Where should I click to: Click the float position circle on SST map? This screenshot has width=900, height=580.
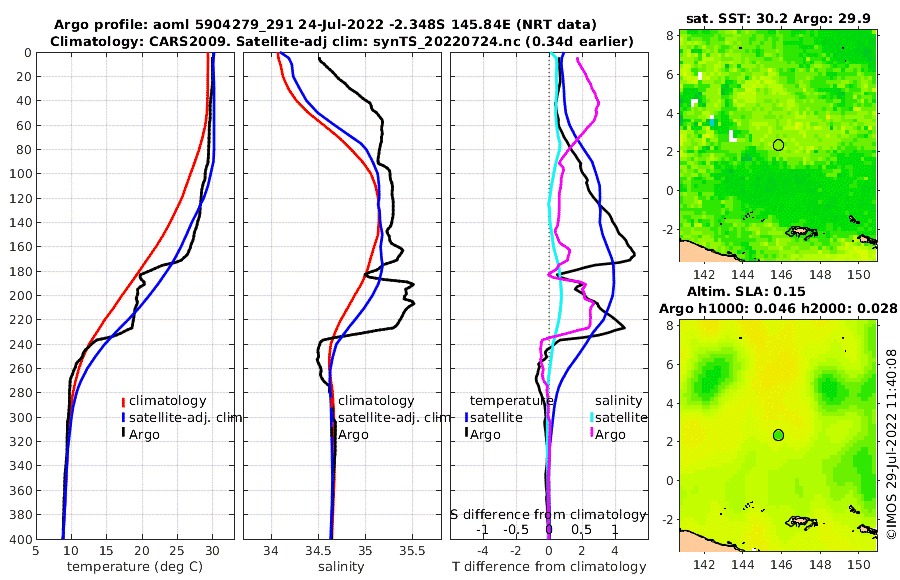click(778, 145)
